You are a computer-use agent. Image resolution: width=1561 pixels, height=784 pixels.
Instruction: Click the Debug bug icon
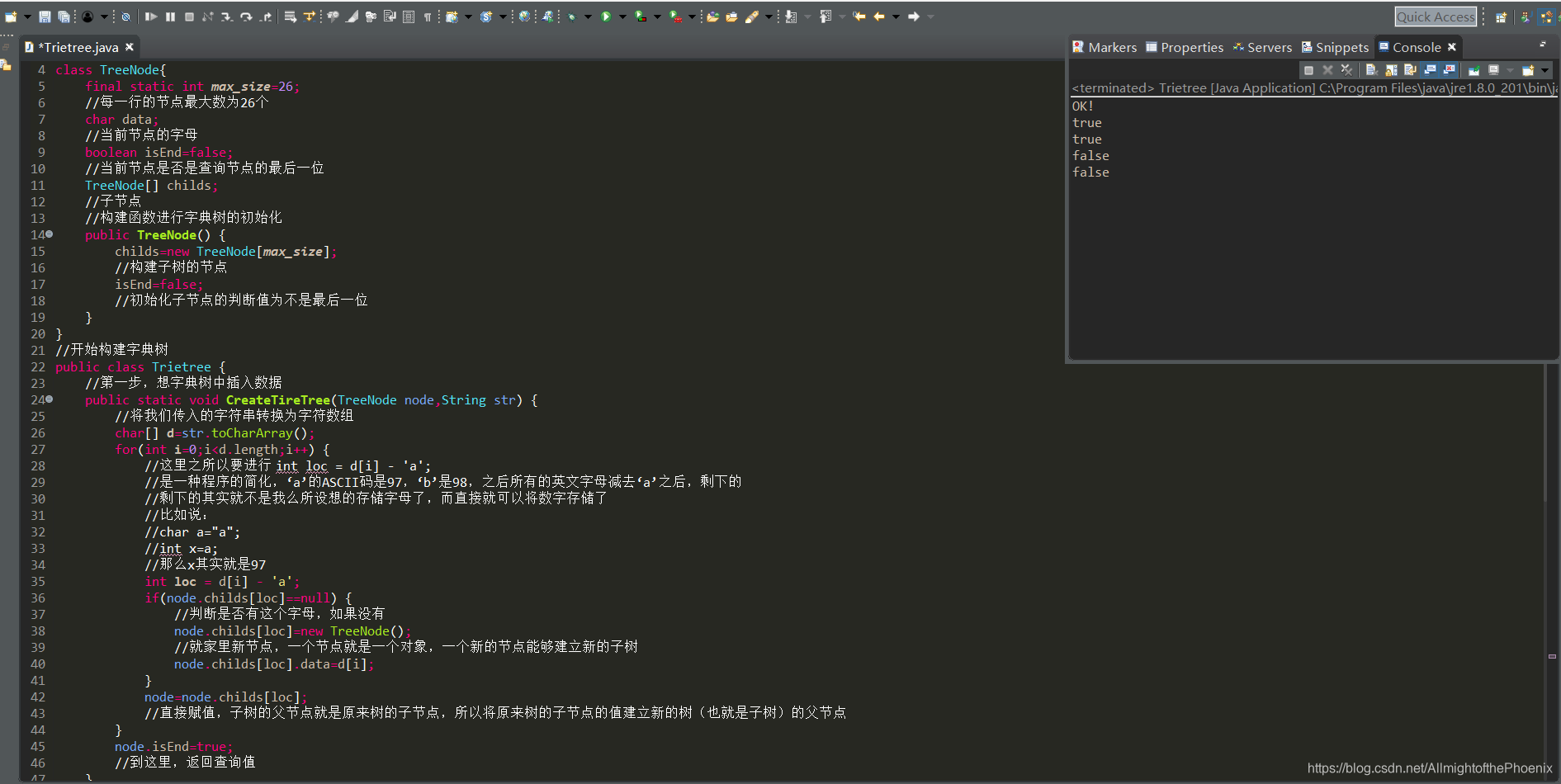[x=572, y=17]
